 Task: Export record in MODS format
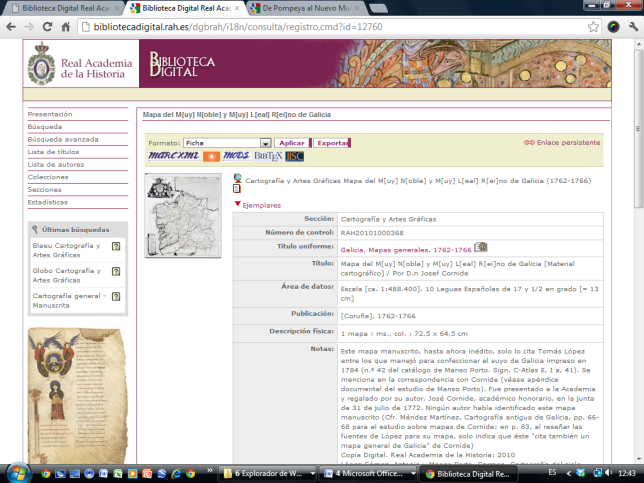click(236, 156)
